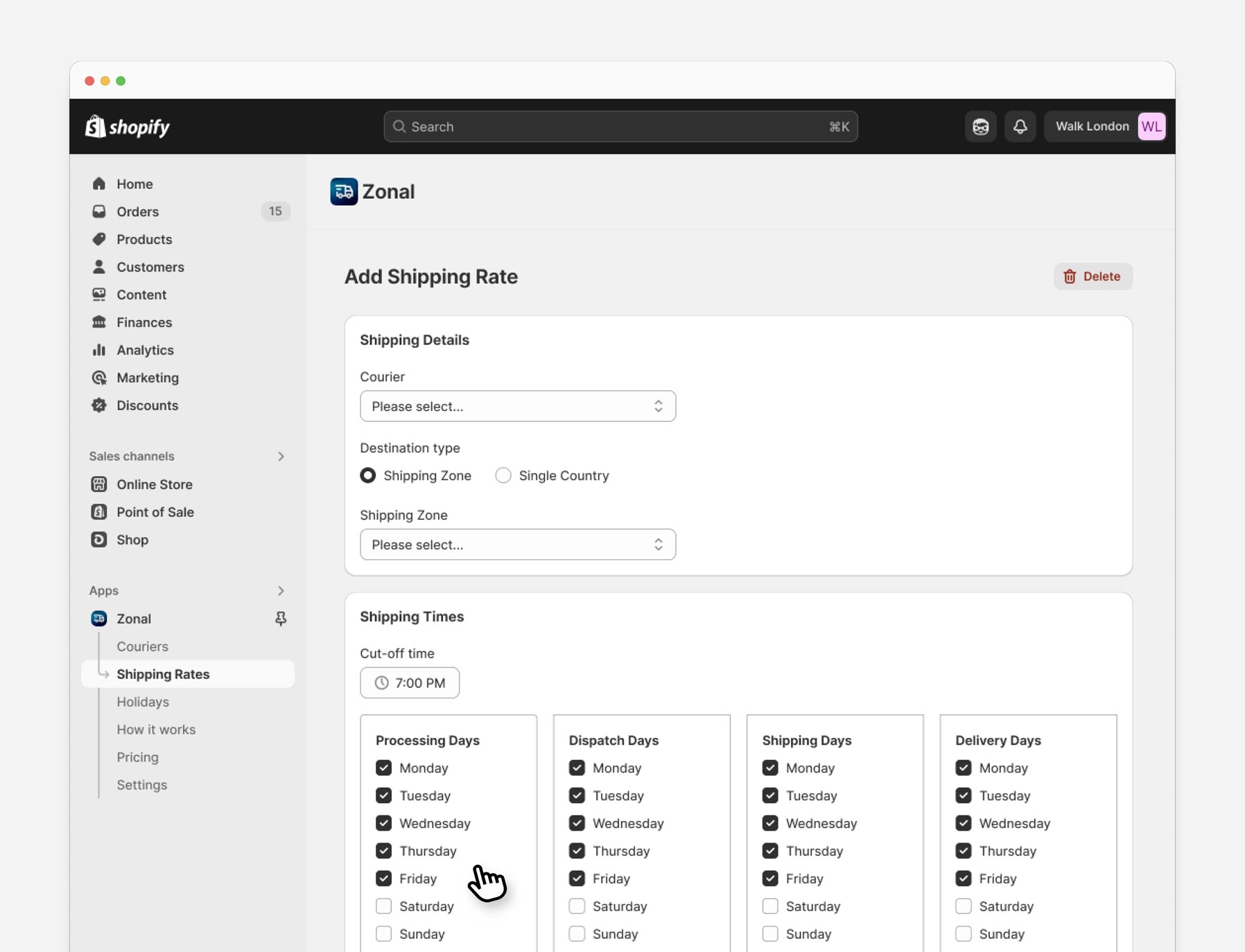Uncheck Friday under Dispatch Days
Image resolution: width=1245 pixels, height=952 pixels.
pos(577,879)
